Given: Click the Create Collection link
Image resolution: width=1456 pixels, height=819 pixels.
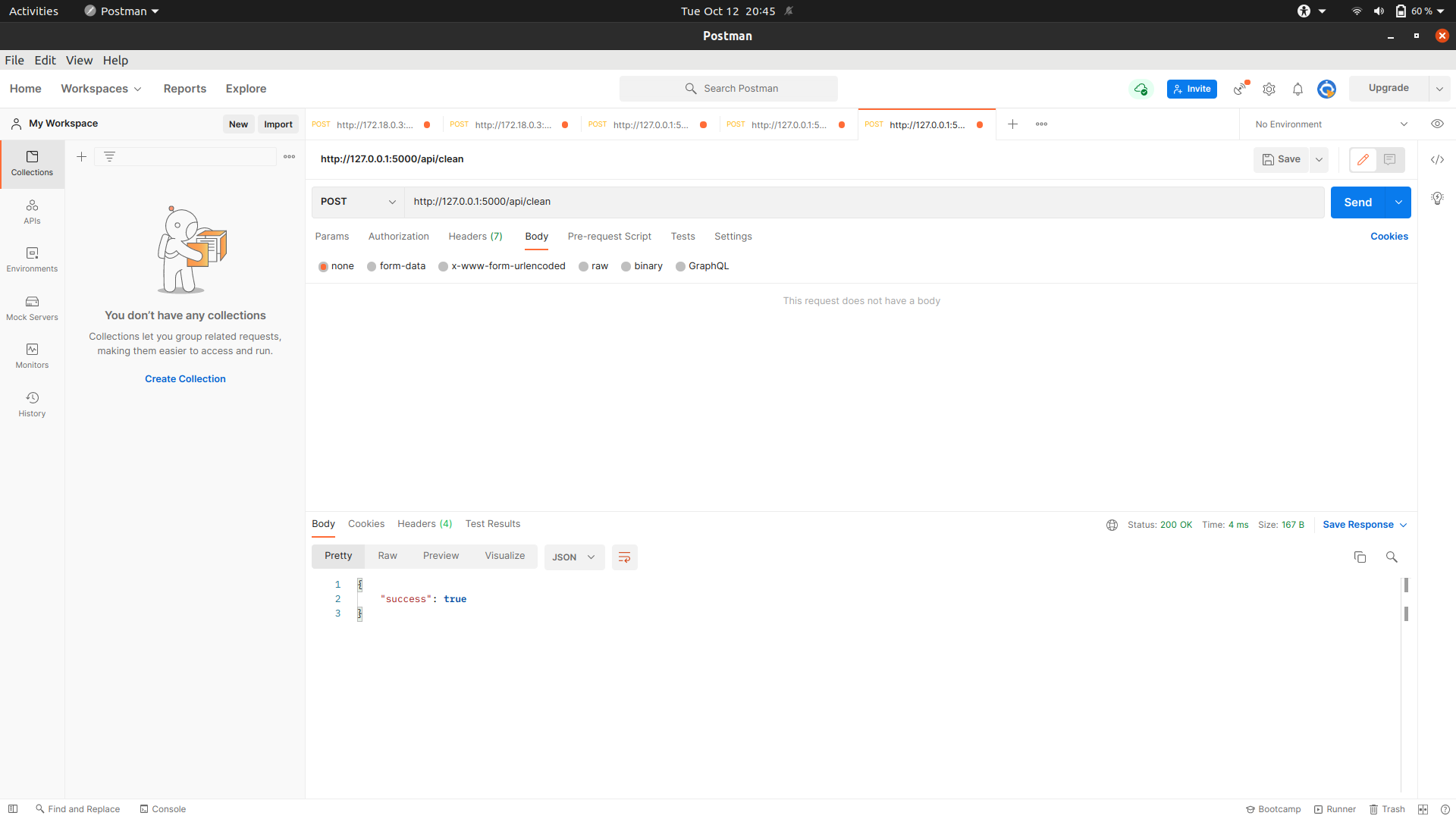Looking at the screenshot, I should coord(185,379).
